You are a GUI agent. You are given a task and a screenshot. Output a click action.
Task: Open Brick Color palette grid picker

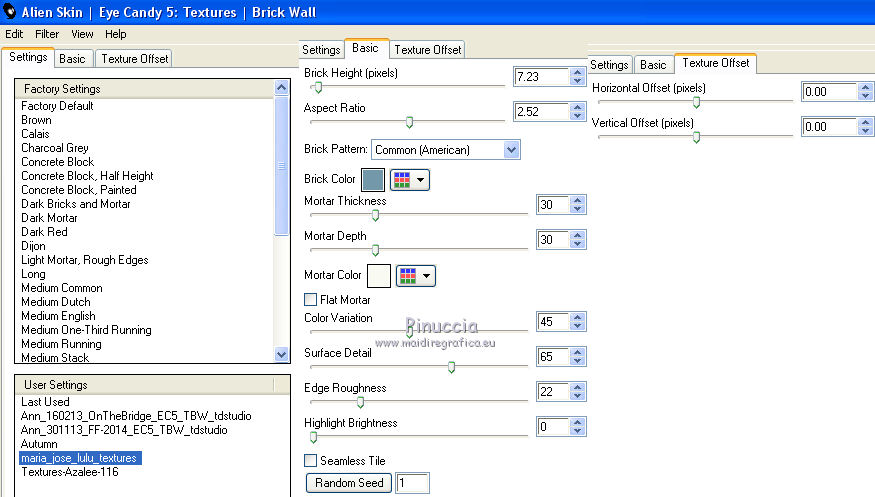tap(410, 180)
